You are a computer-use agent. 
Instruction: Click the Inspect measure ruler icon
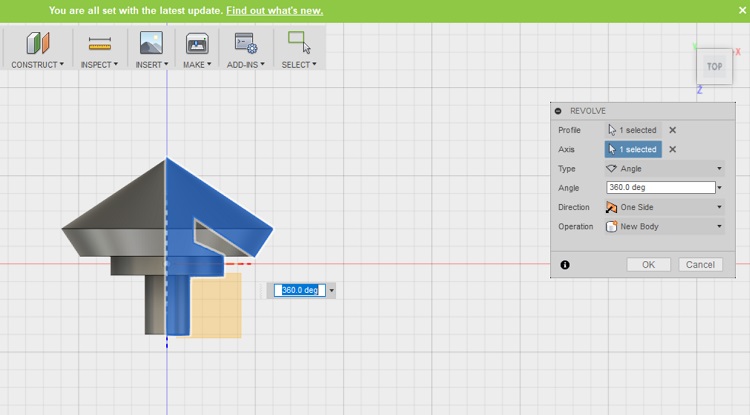click(x=99, y=44)
